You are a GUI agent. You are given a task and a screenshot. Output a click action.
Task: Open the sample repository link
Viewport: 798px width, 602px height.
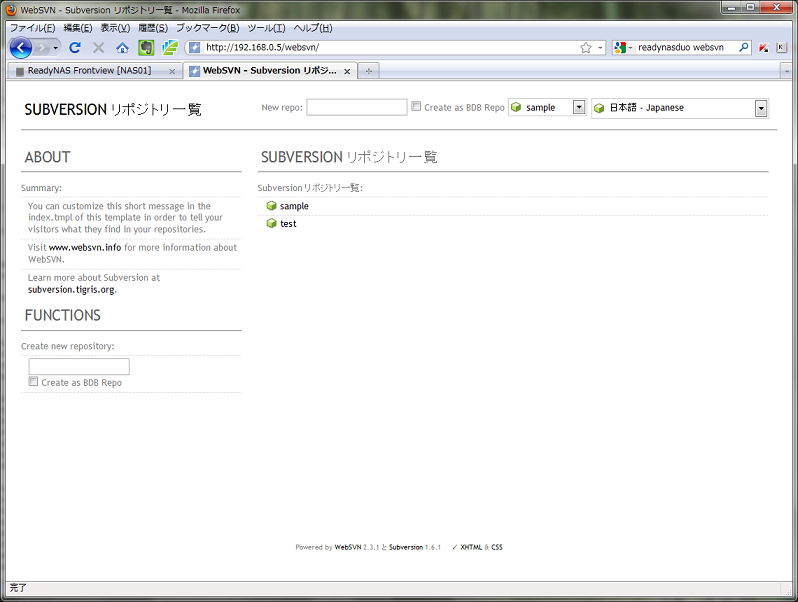294,206
